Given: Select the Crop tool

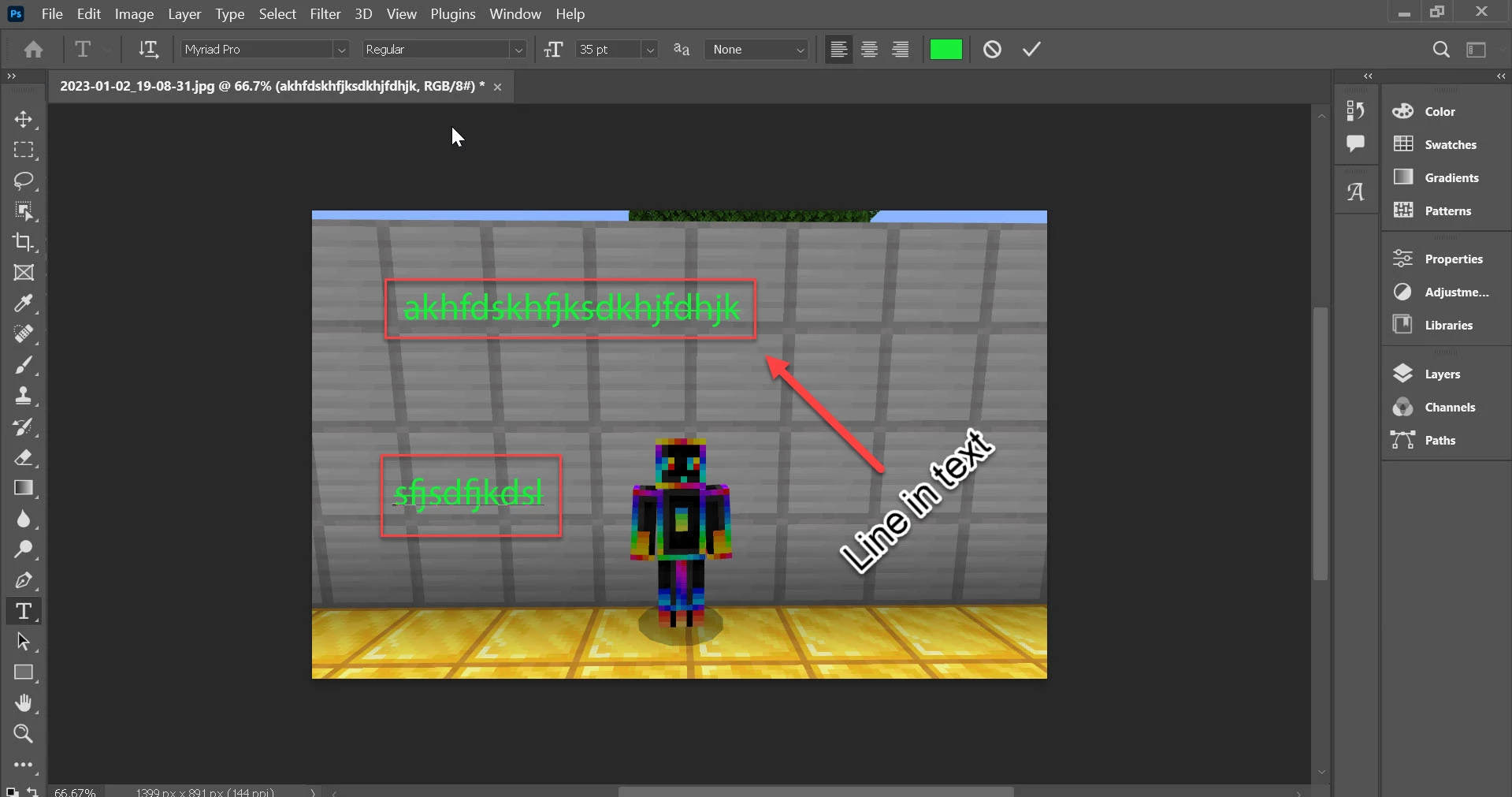Looking at the screenshot, I should [x=24, y=242].
